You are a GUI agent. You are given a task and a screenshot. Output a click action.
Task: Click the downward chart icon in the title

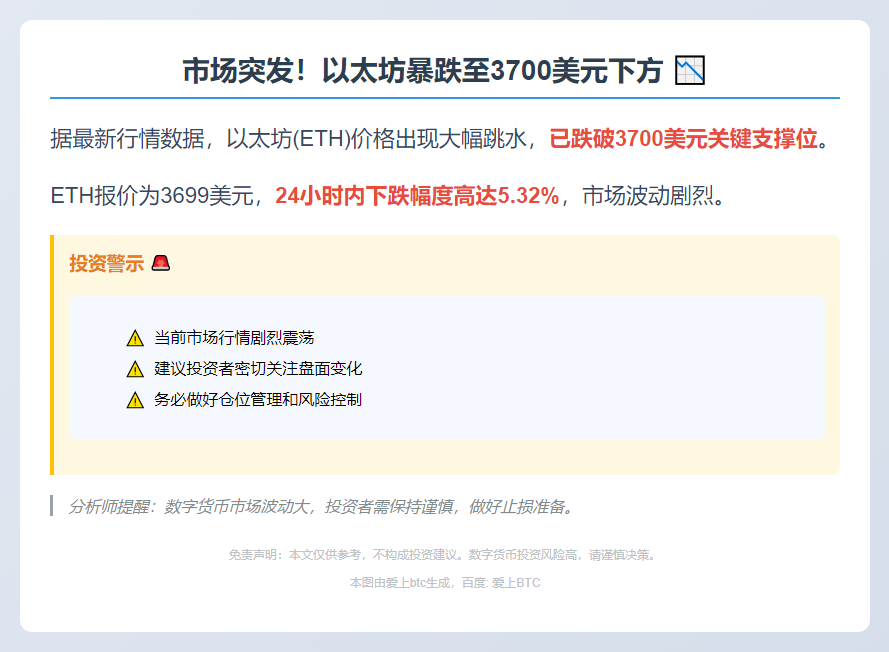coord(691,70)
